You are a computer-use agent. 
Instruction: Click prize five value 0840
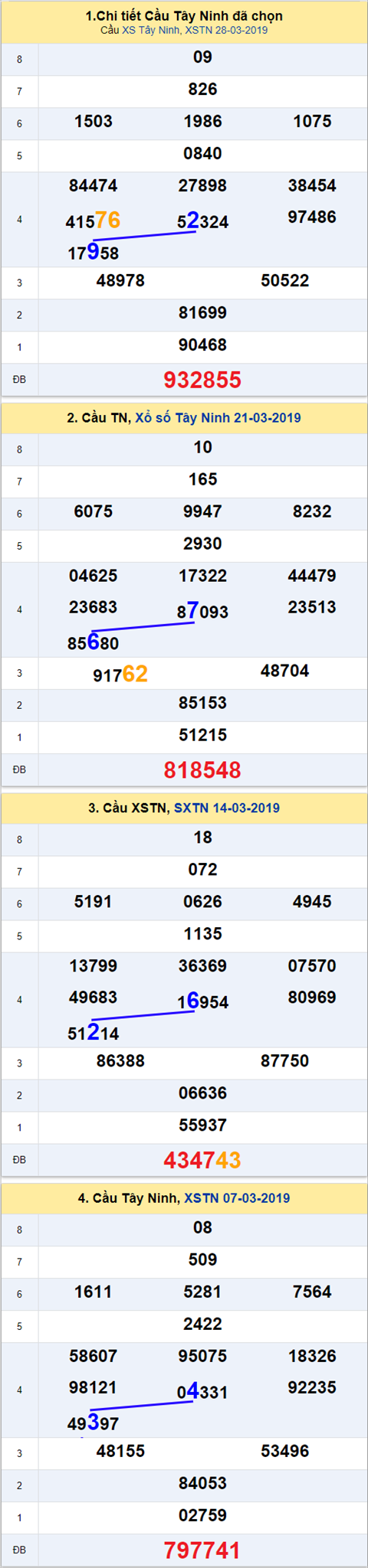click(x=202, y=154)
